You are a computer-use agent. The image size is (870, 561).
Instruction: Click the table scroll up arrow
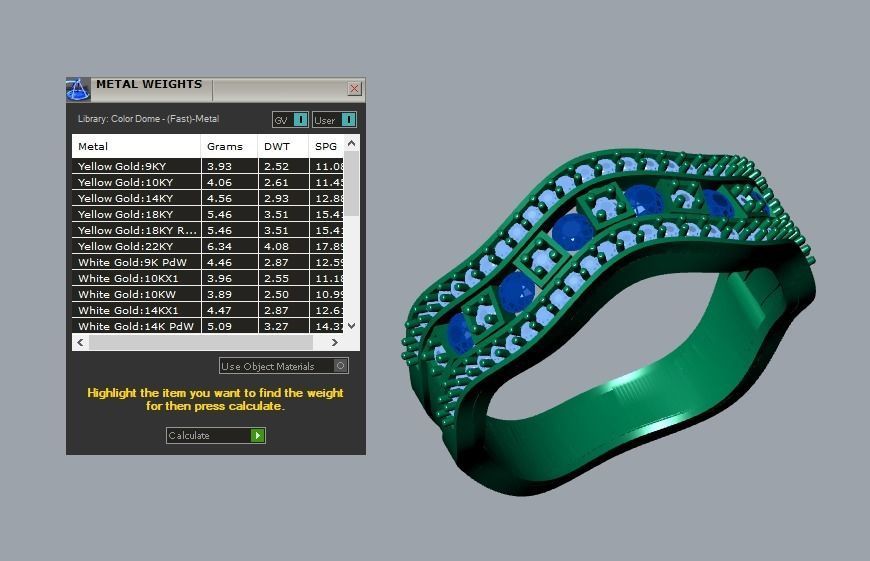(x=351, y=143)
